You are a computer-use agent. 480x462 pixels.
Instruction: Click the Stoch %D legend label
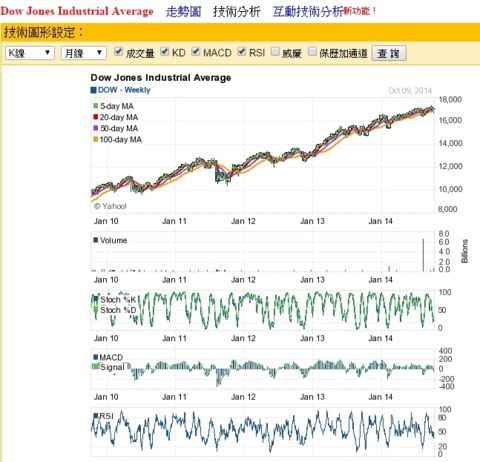click(118, 310)
